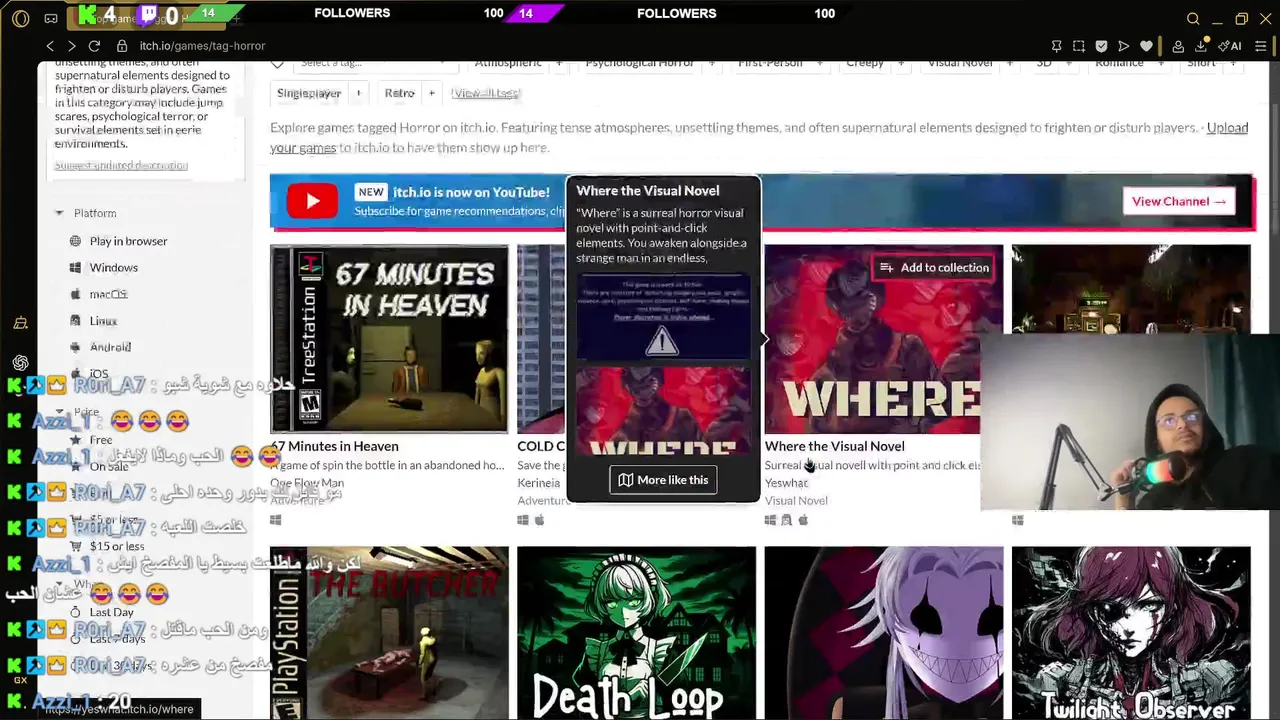
Task: Filter by macOS platform
Action: pos(99,294)
